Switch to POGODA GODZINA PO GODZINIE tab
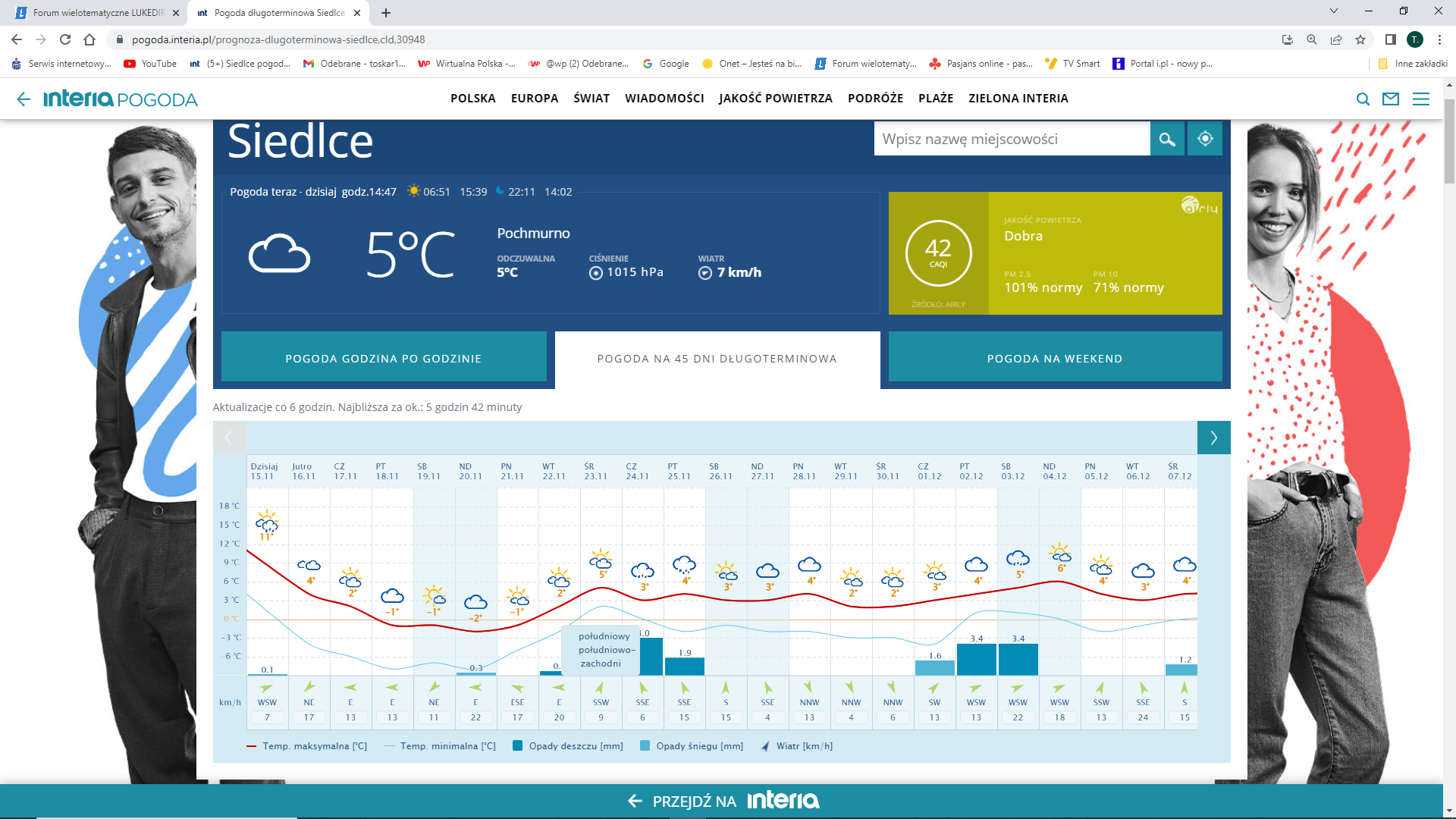Viewport: 1456px width, 819px height. coord(384,358)
